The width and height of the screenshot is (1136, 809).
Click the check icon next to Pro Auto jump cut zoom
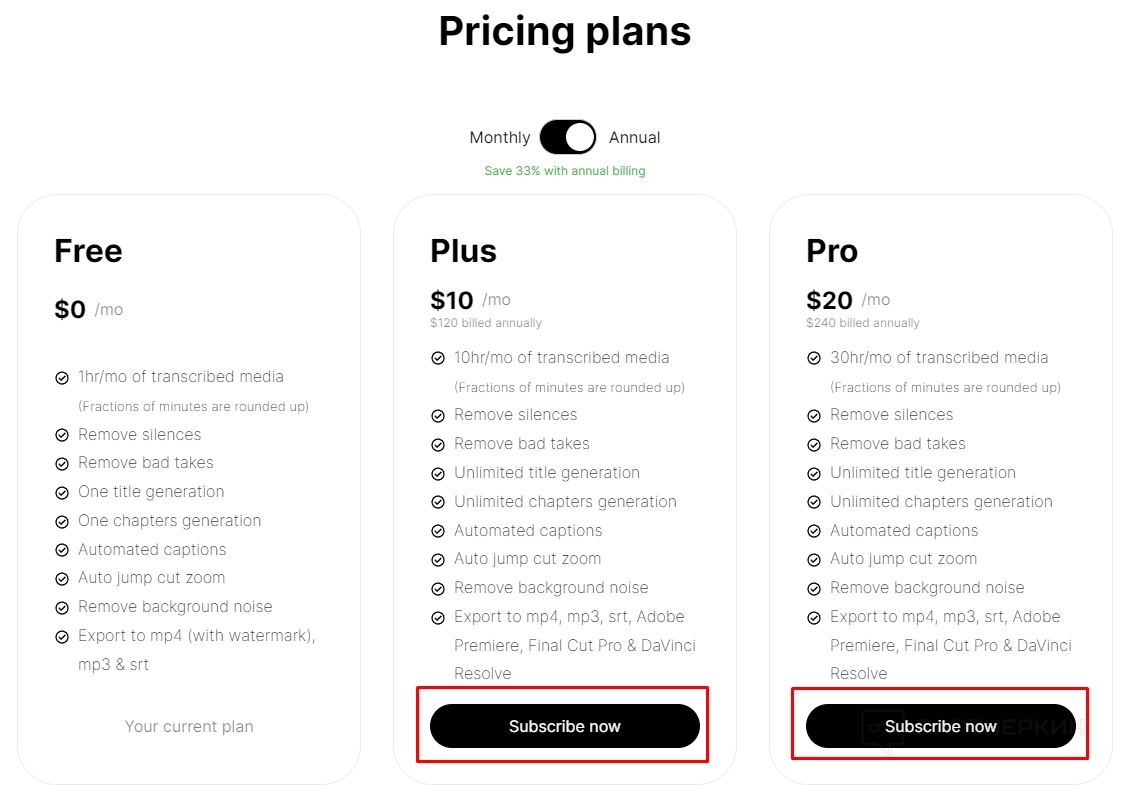(x=814, y=560)
